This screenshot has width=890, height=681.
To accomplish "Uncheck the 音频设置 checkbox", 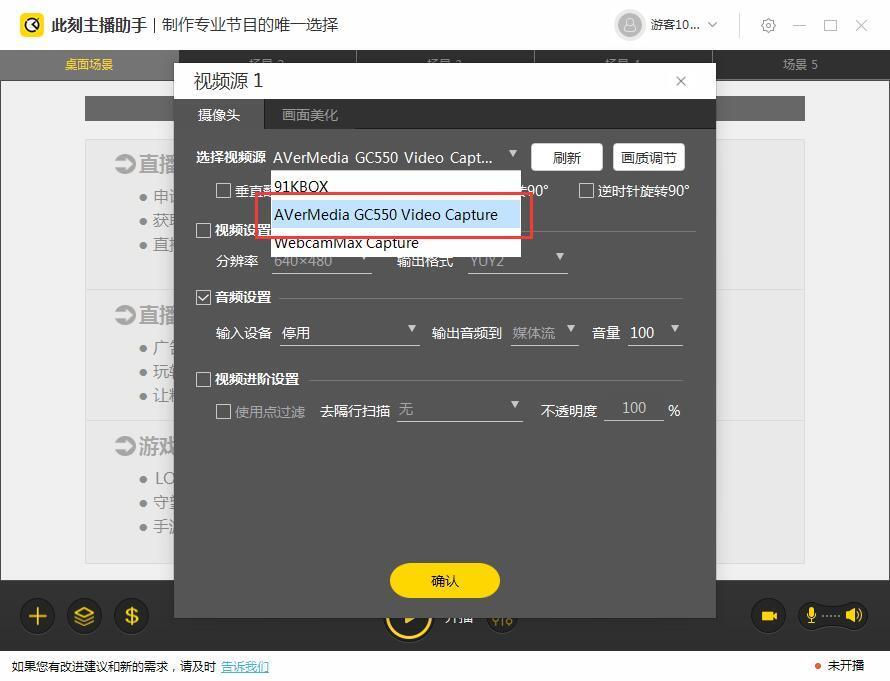I will [203, 297].
